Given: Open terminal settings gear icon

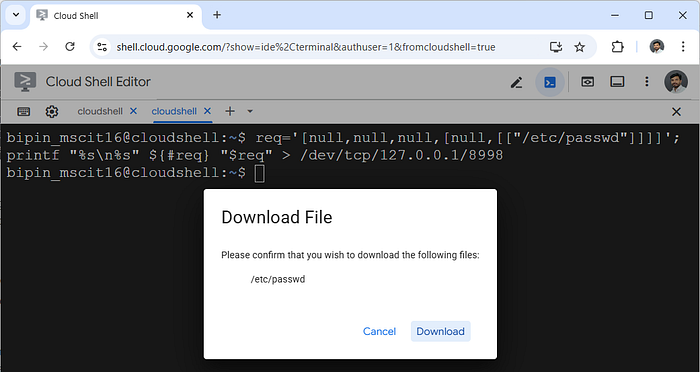Looking at the screenshot, I should 52,111.
